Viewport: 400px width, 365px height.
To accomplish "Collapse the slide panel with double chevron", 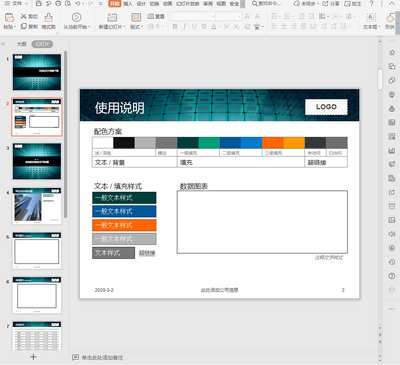I will point(3,44).
